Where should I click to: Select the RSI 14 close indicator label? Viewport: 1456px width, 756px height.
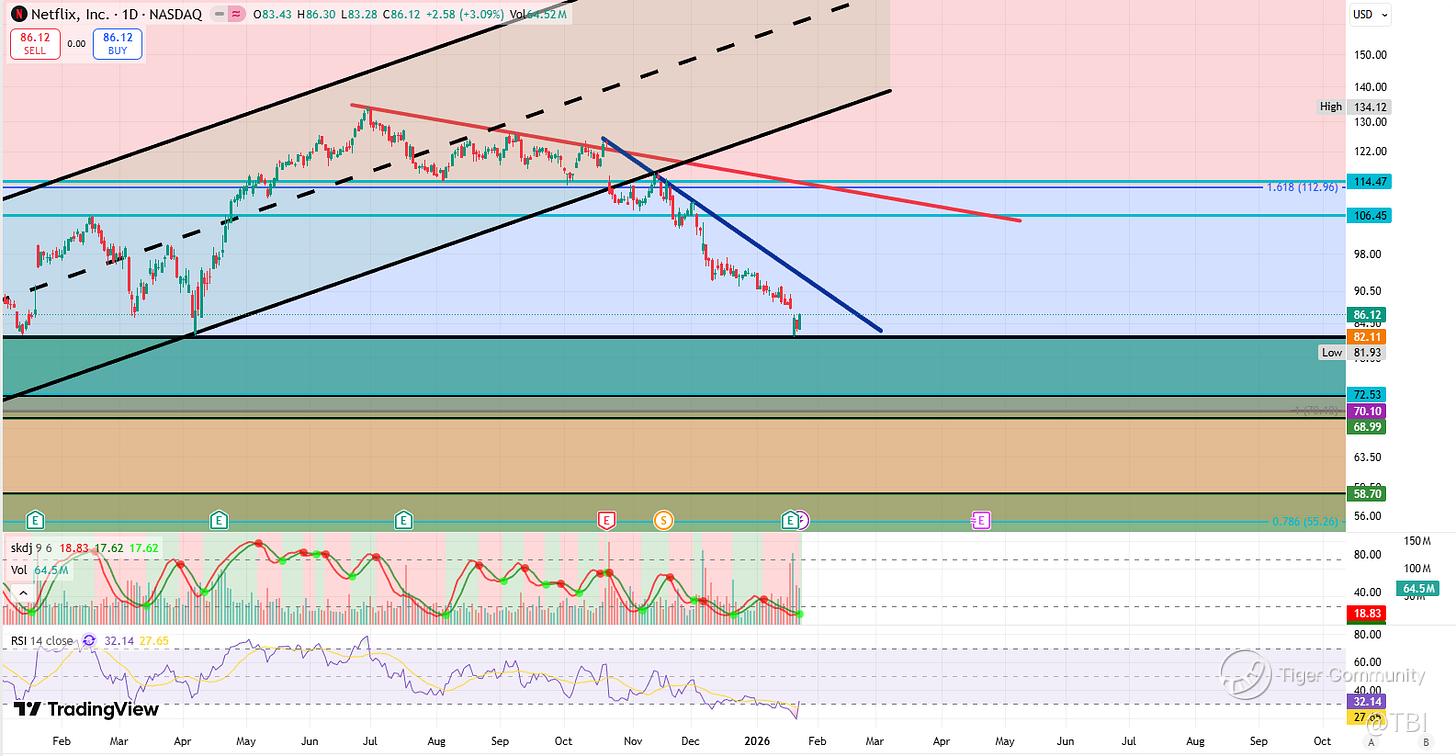point(41,640)
